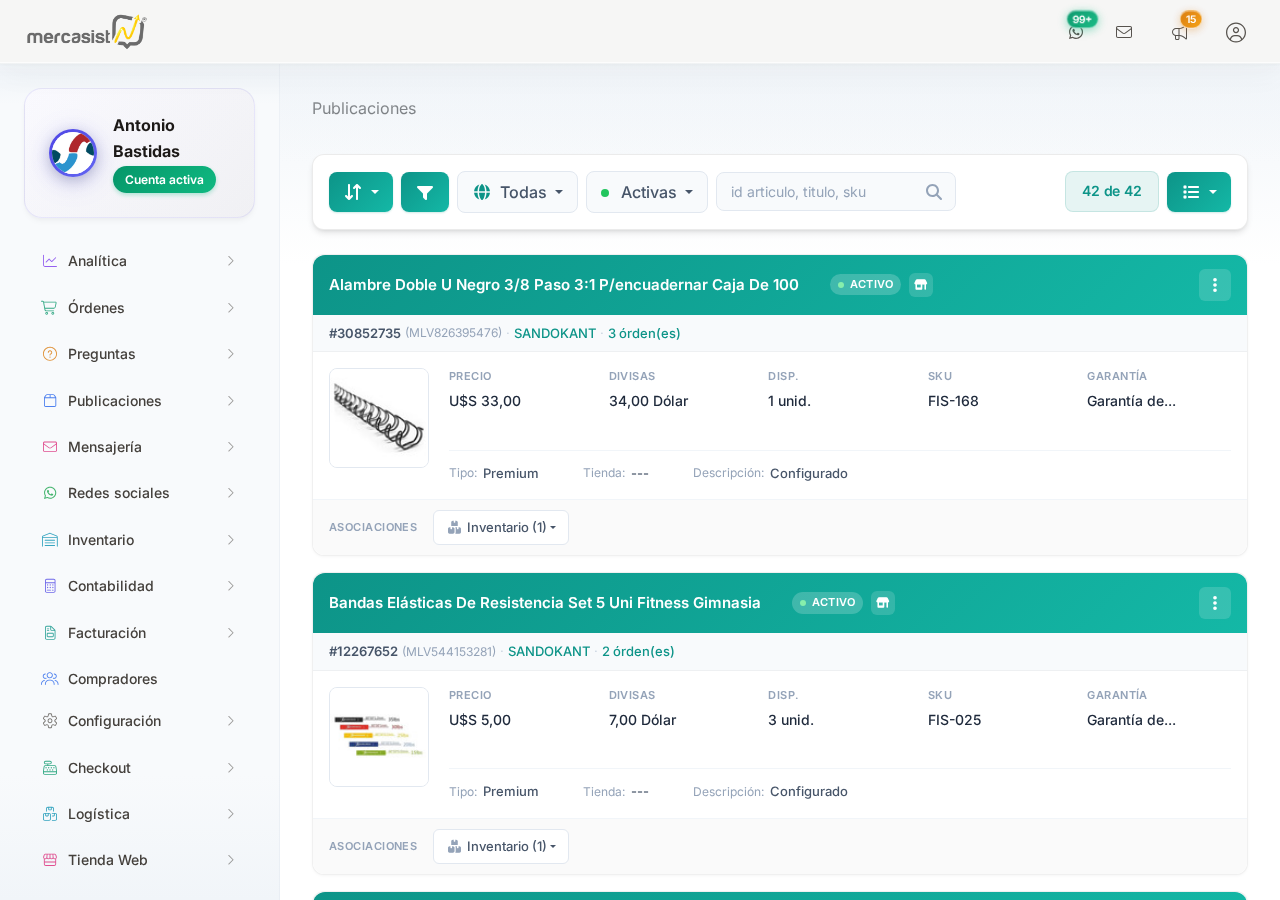Open announcements megaphone icon with 15 badge

tap(1180, 32)
